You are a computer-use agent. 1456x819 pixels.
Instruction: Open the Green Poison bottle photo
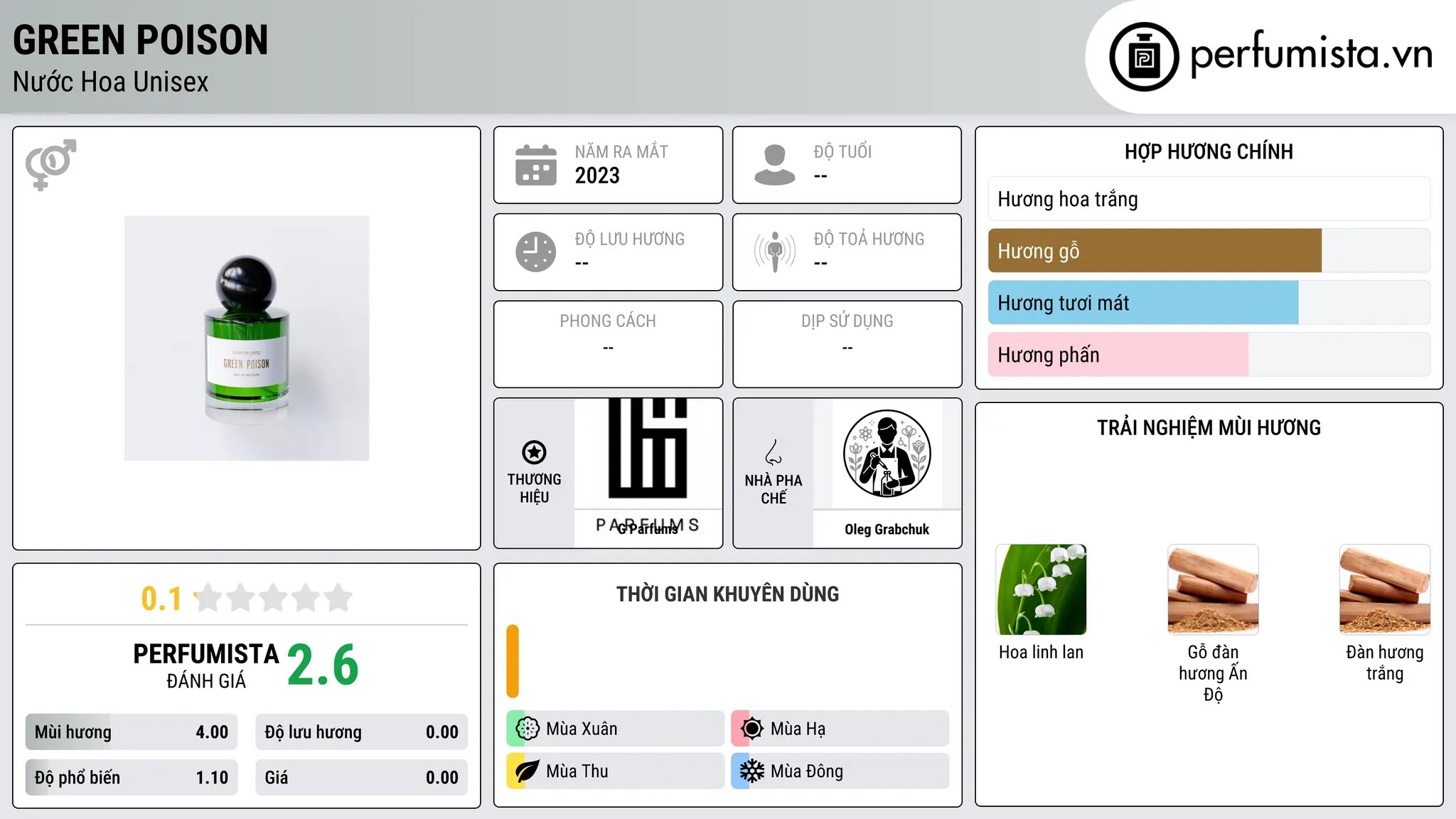coord(247,338)
